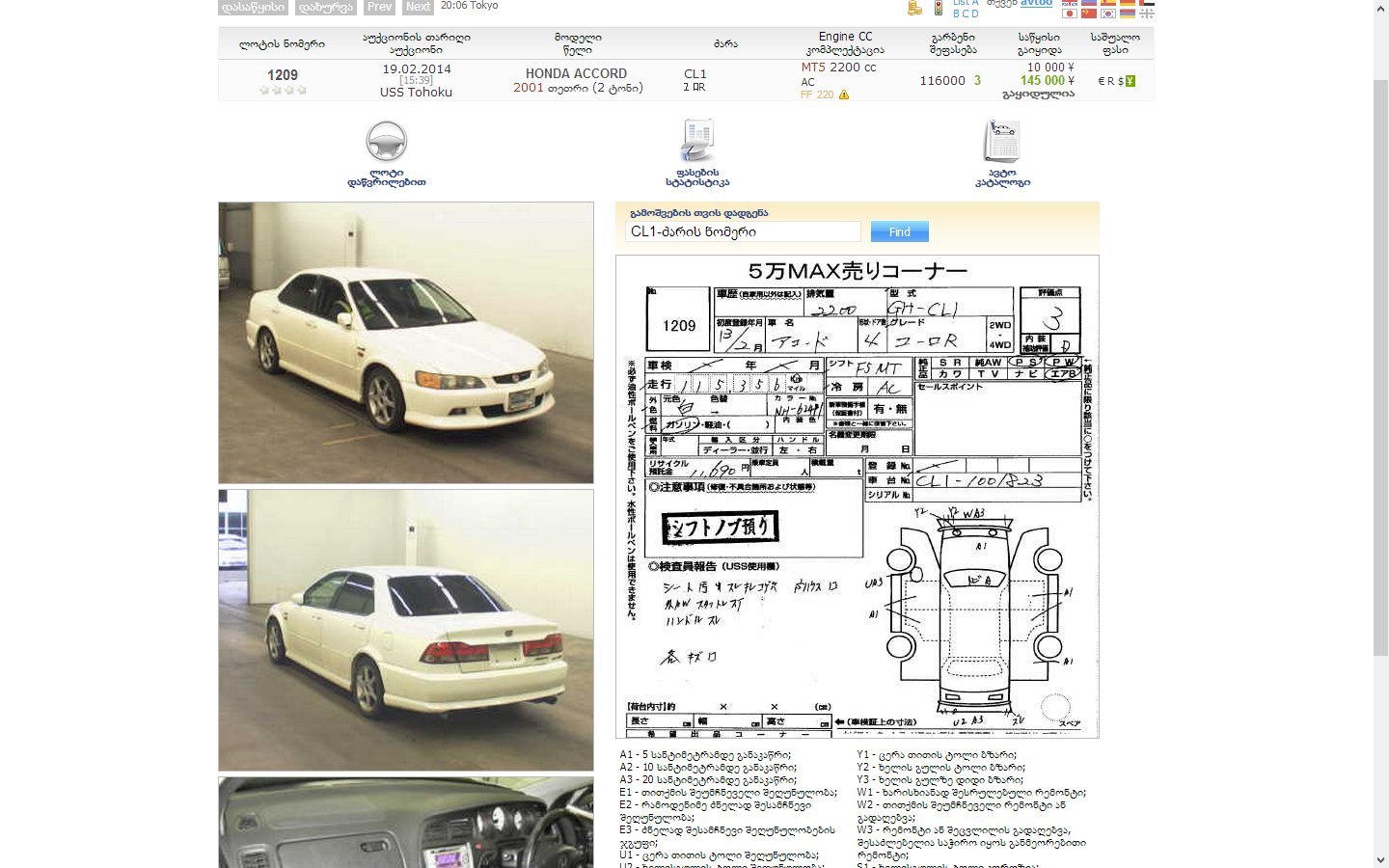Click the ლოტის ნომერი column header
The width and height of the screenshot is (1389, 868).
(282, 43)
